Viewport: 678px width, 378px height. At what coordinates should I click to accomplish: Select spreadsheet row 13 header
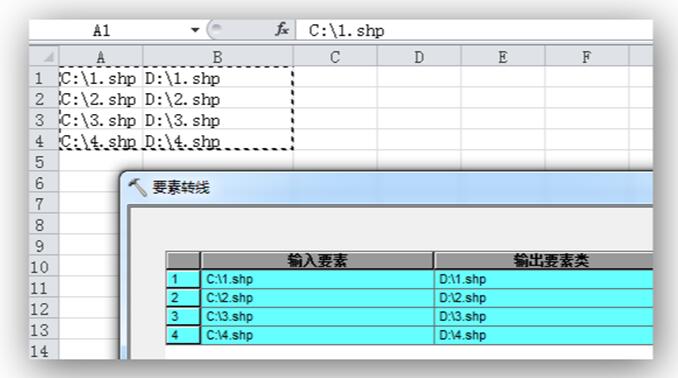coord(44,330)
